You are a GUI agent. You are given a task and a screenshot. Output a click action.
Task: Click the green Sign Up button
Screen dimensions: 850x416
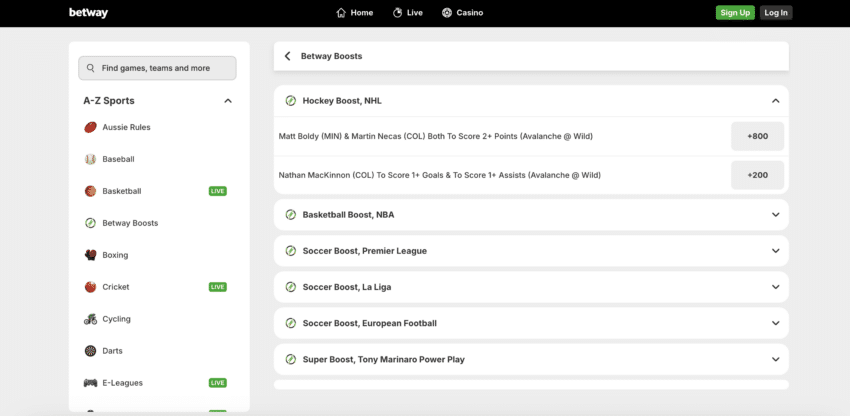tap(735, 12)
